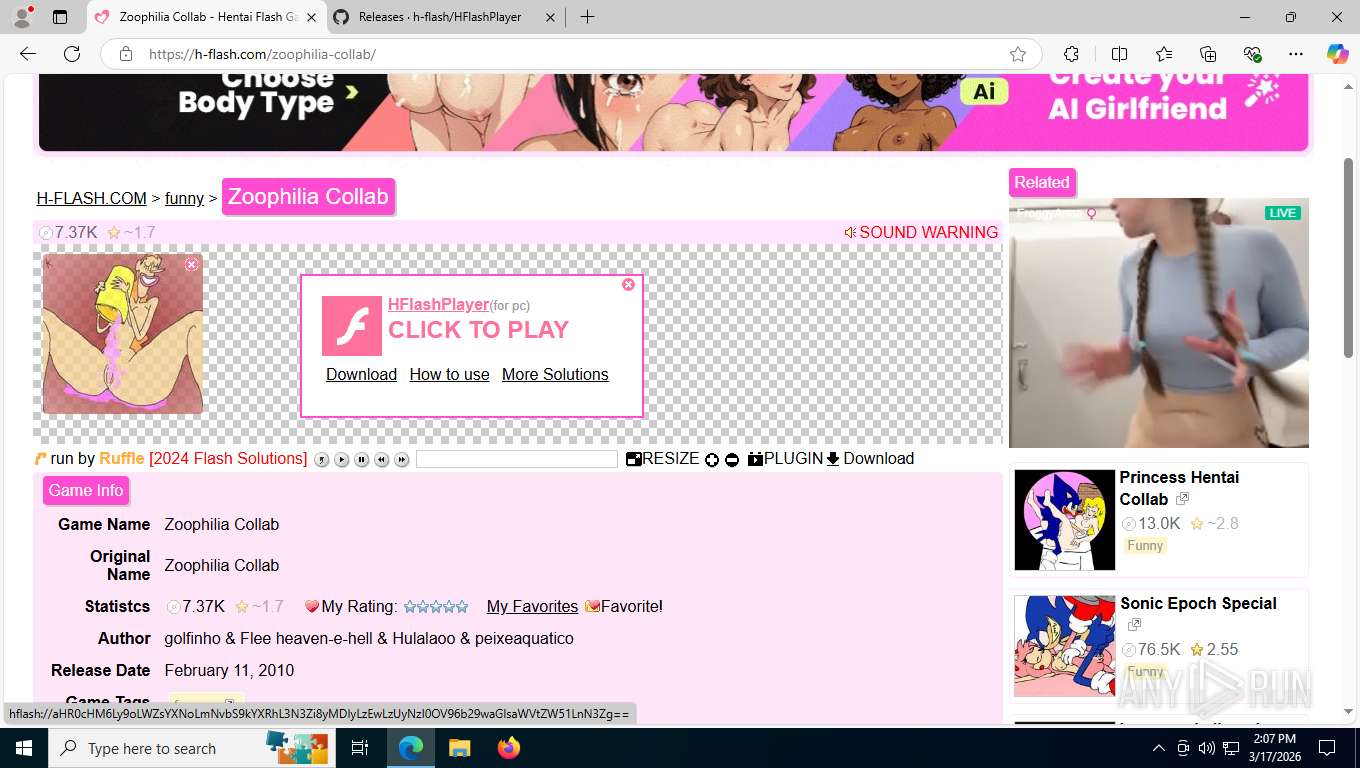
Task: Open the 2024 Flash Solutions link
Action: coord(228,459)
